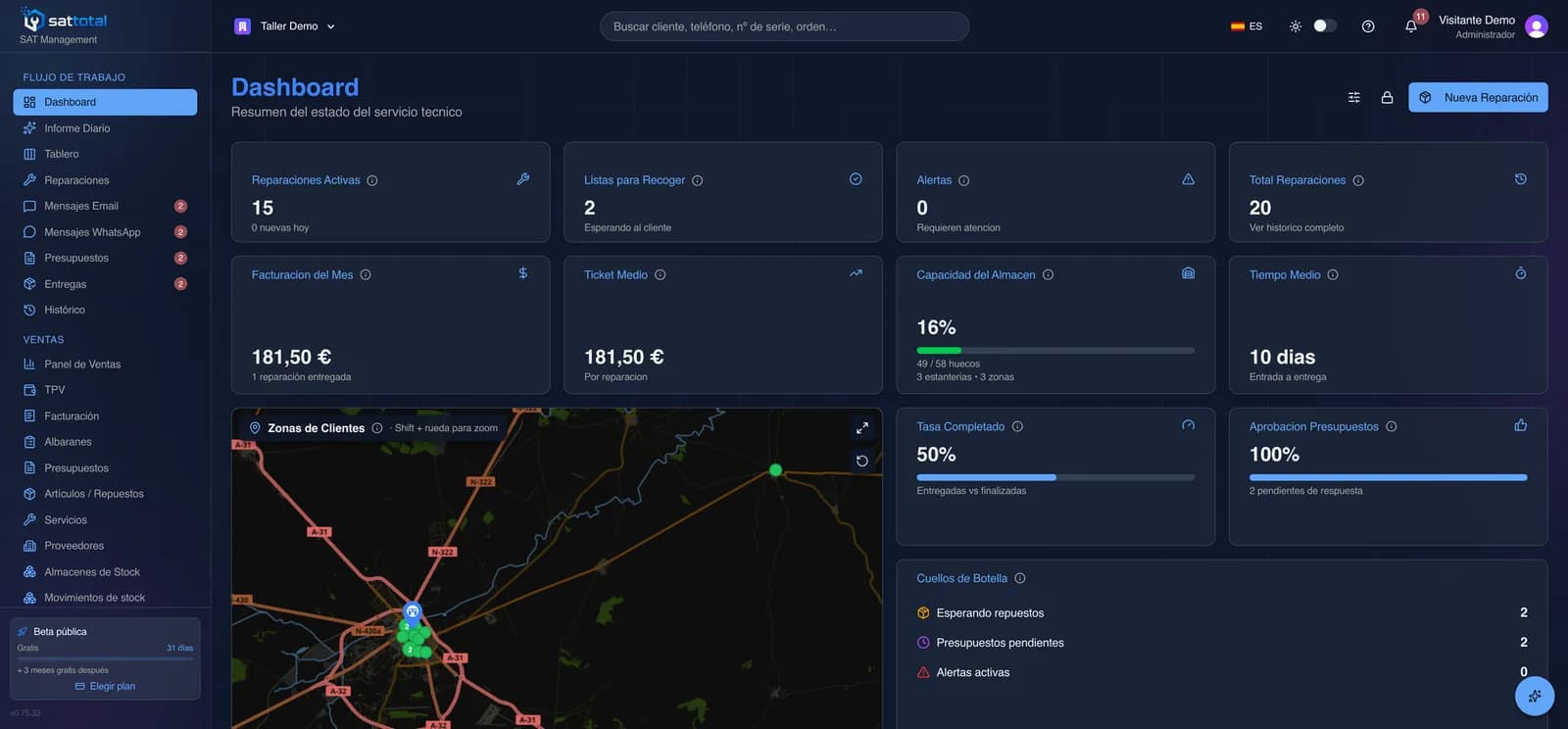The image size is (1568, 729).
Task: Click the Nueva Reparación button
Action: click(1478, 97)
